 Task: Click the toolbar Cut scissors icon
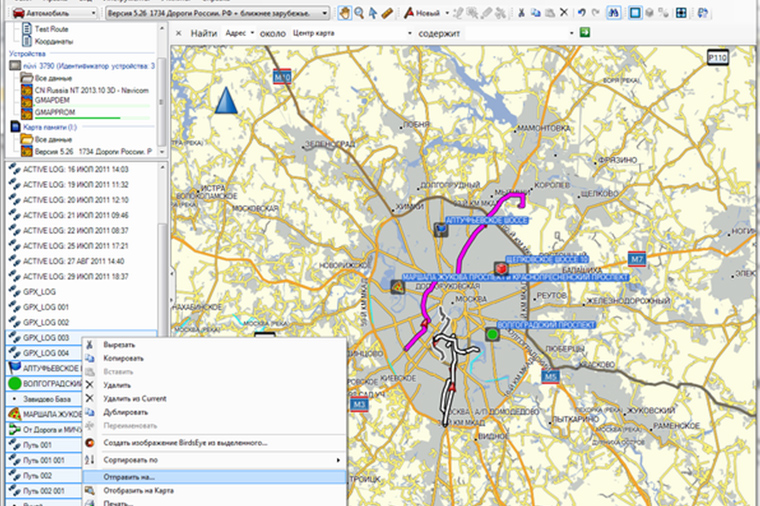click(x=522, y=13)
